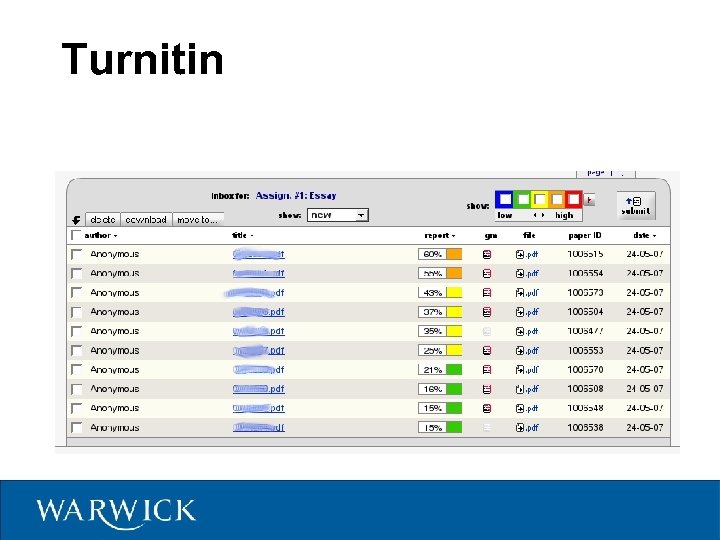720x540 pixels.
Task: Toggle the yellow show filter swatch
Action: [540, 200]
